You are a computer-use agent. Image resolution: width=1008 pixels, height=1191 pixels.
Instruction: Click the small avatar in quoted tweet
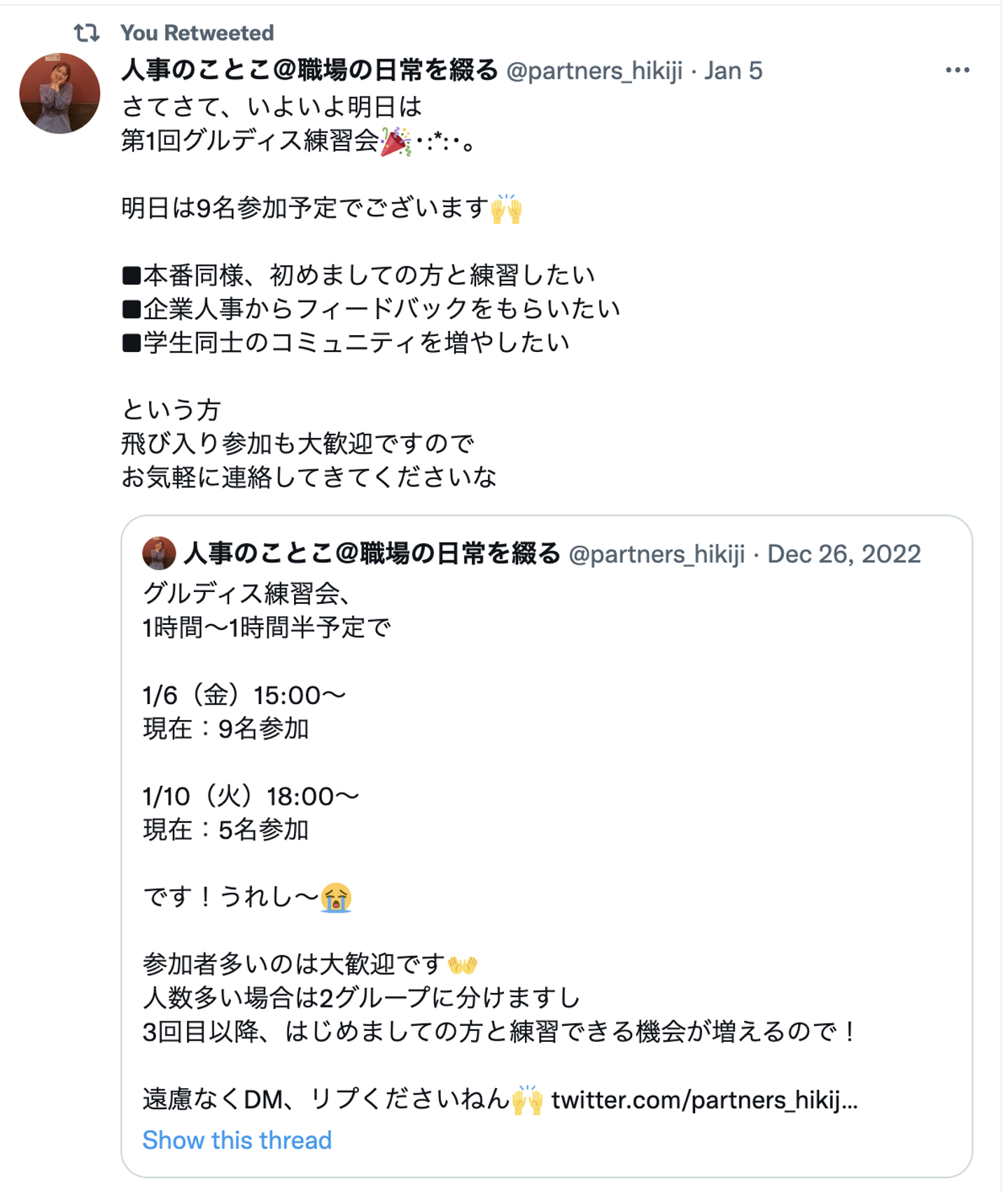pos(159,553)
